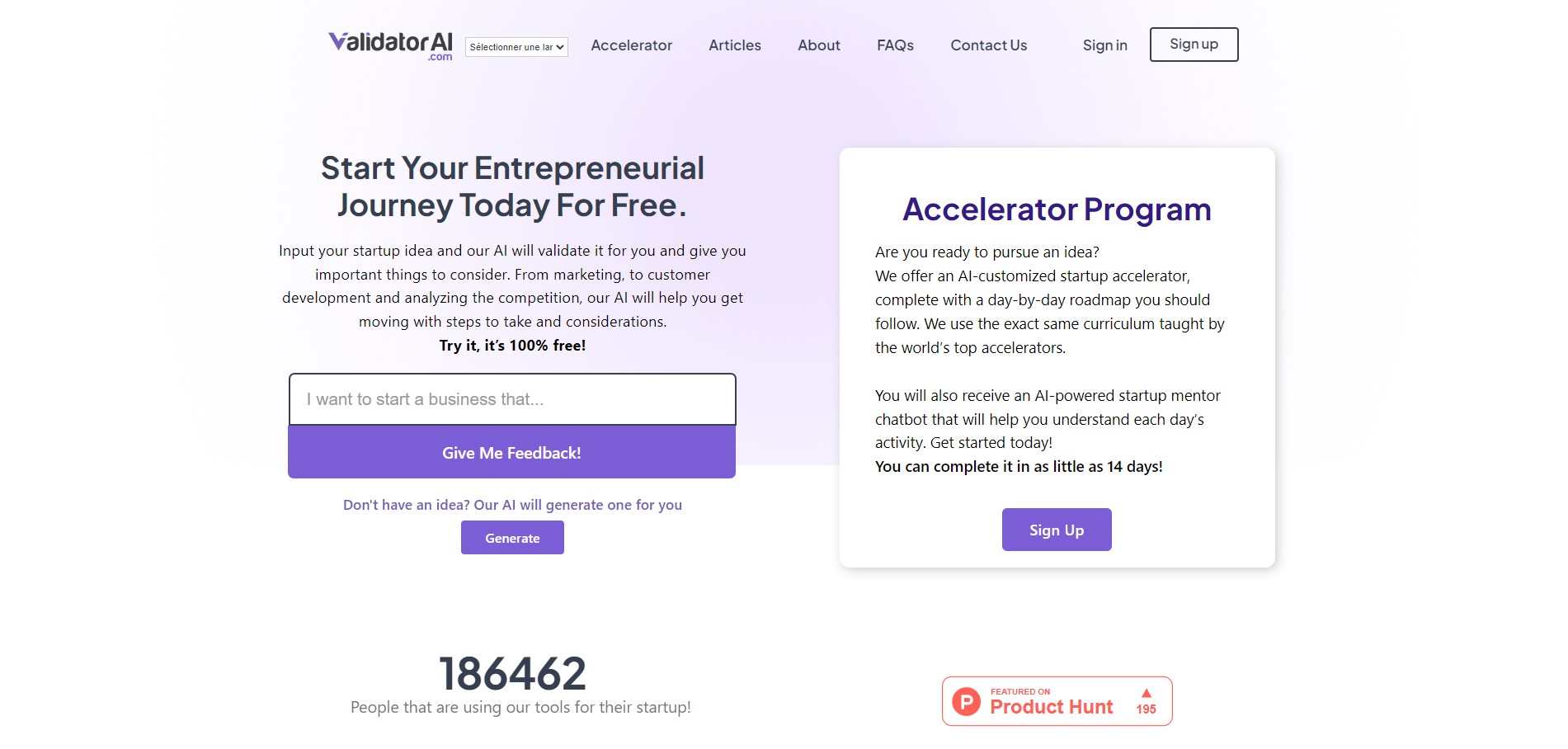
Task: Go to the Articles page
Action: [x=735, y=45]
